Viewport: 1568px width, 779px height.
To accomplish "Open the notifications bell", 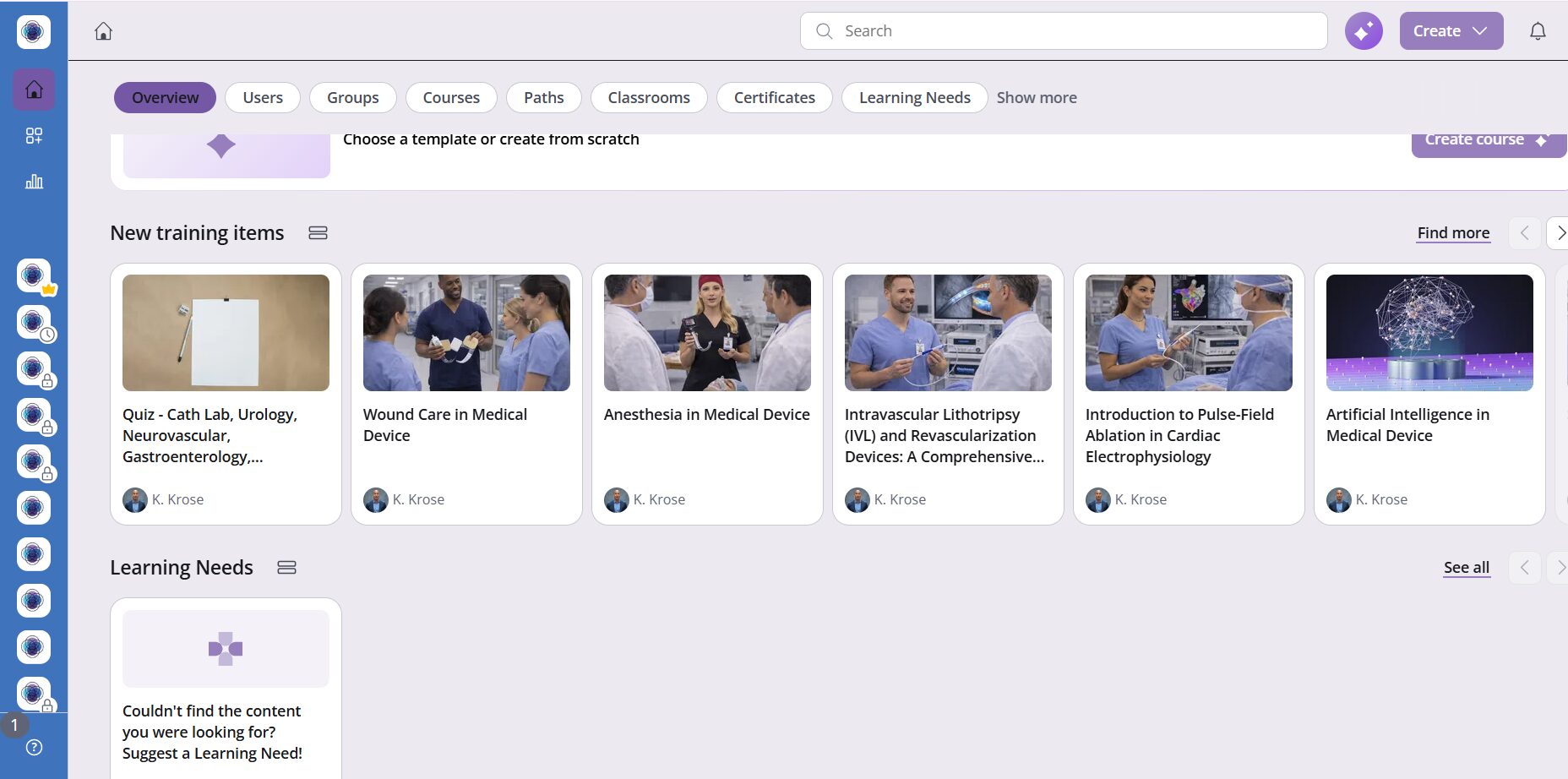I will (x=1538, y=31).
